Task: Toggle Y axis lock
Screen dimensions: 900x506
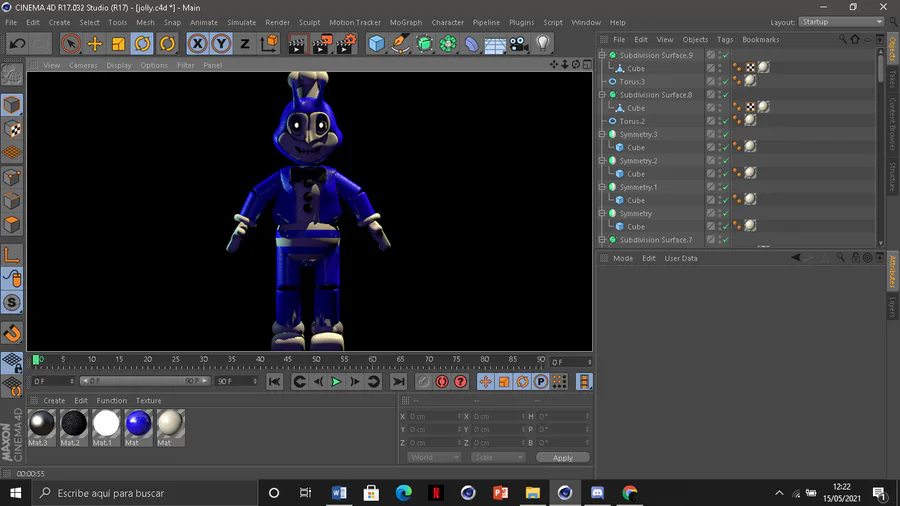Action: 221,44
